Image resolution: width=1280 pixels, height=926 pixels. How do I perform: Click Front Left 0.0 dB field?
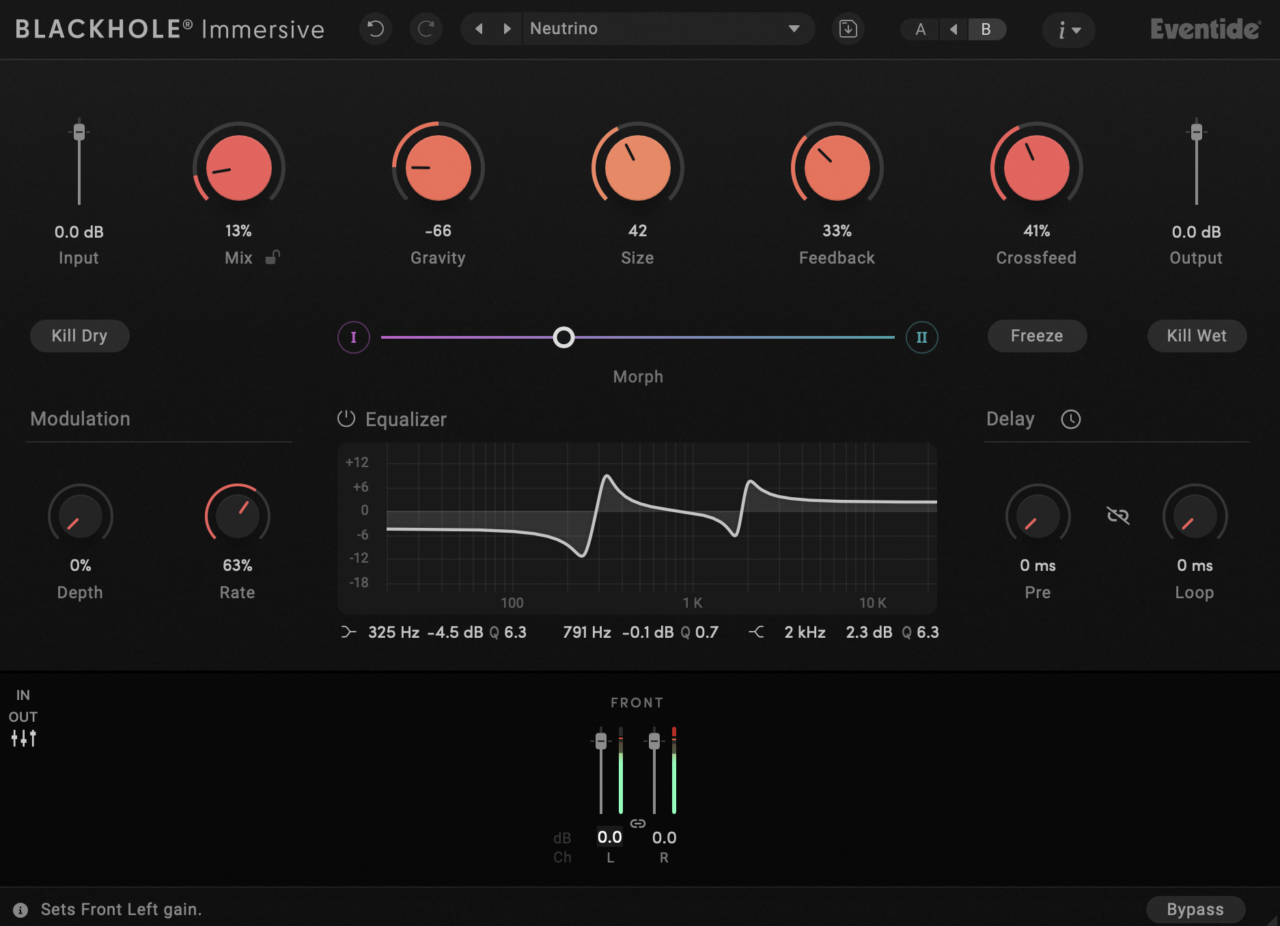[x=610, y=838]
